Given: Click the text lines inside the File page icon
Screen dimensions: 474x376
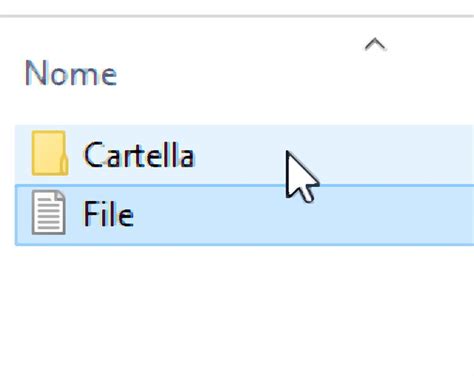Looking at the screenshot, I should click(48, 217).
